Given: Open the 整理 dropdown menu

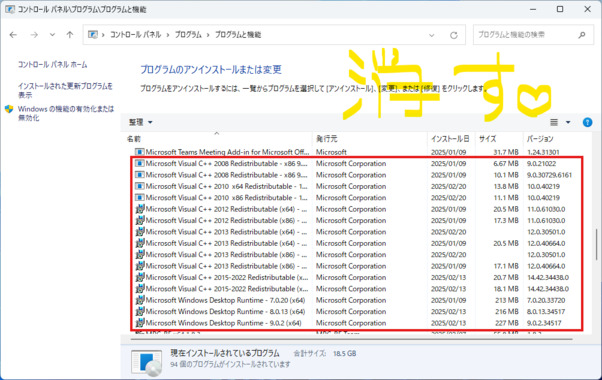Looking at the screenshot, I should click(141, 122).
